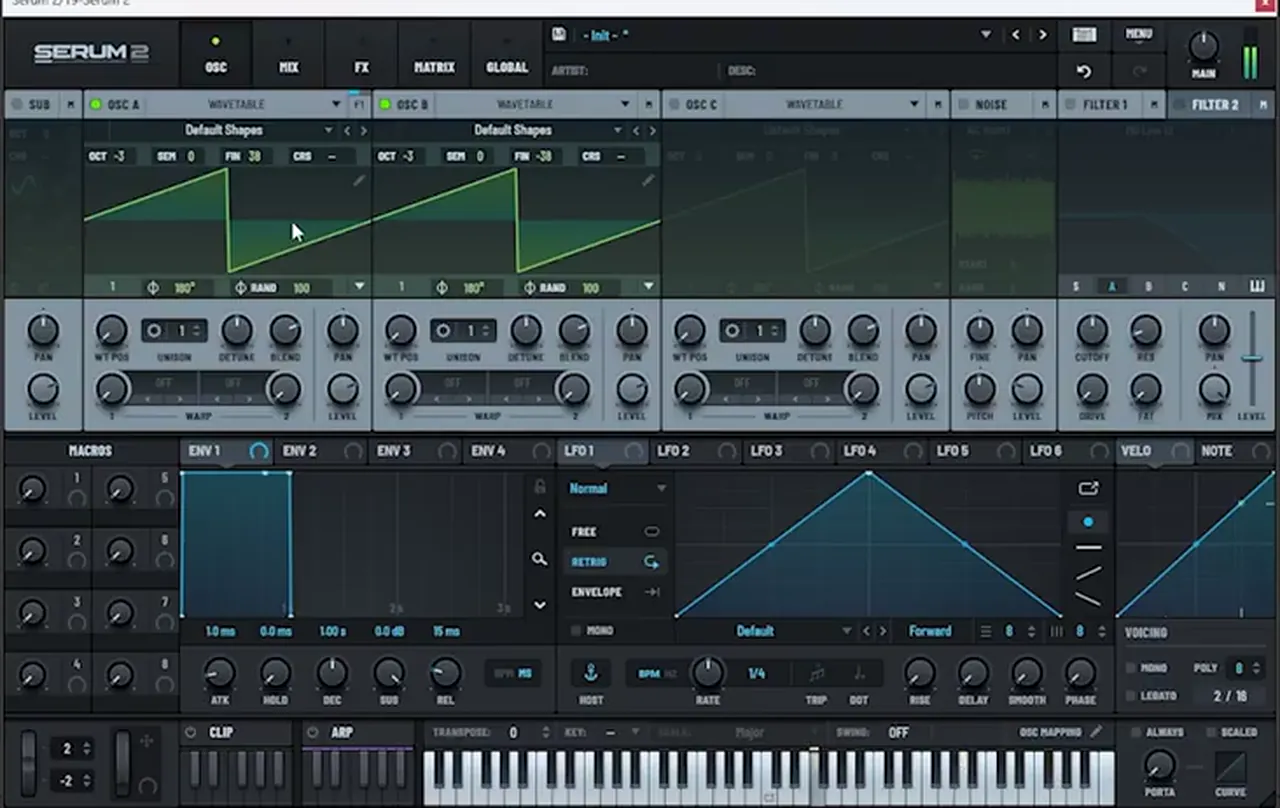
Task: Enable the TRIP triplet note icon
Action: point(817,673)
